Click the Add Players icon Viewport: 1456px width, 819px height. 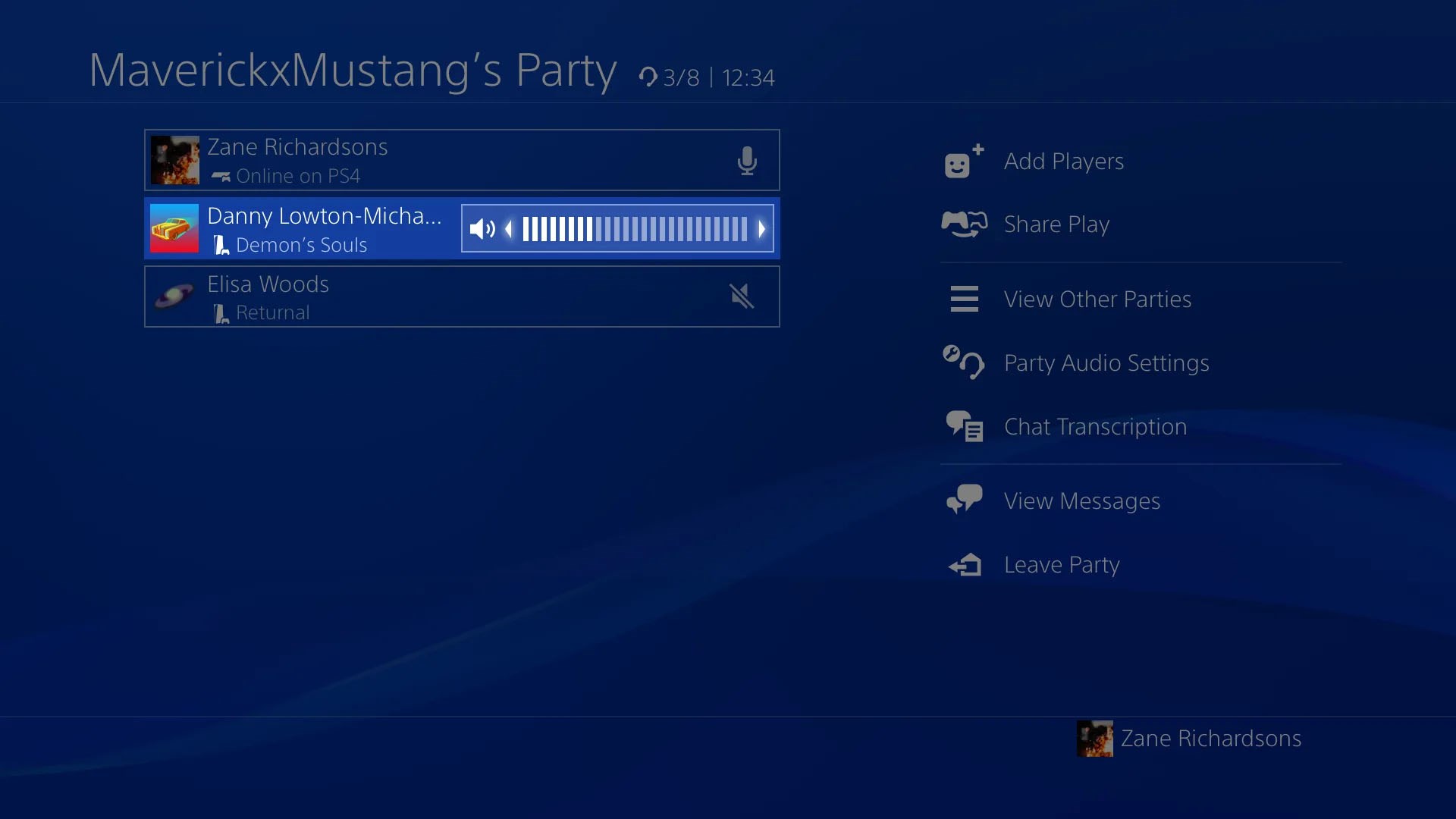(960, 160)
